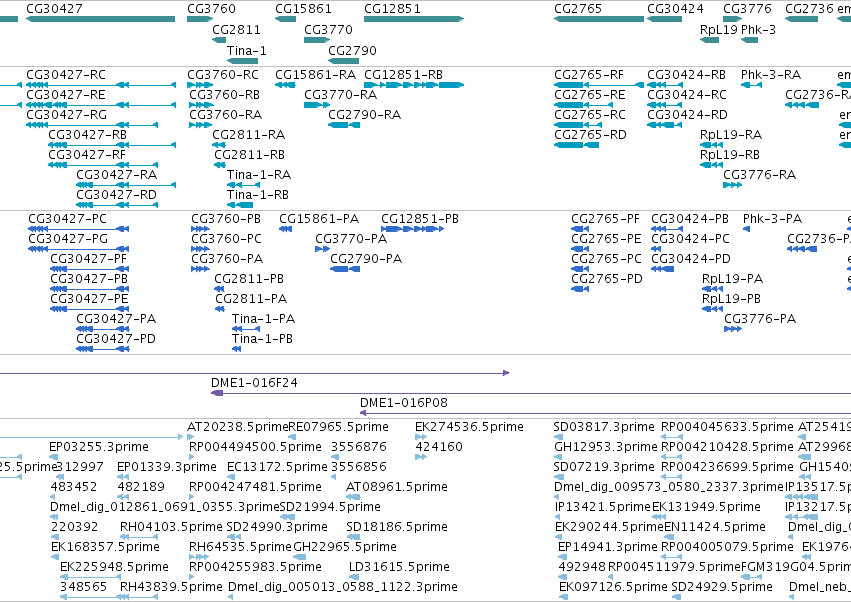Click the CG30424 gene label
The image size is (851, 602).
pos(675,9)
